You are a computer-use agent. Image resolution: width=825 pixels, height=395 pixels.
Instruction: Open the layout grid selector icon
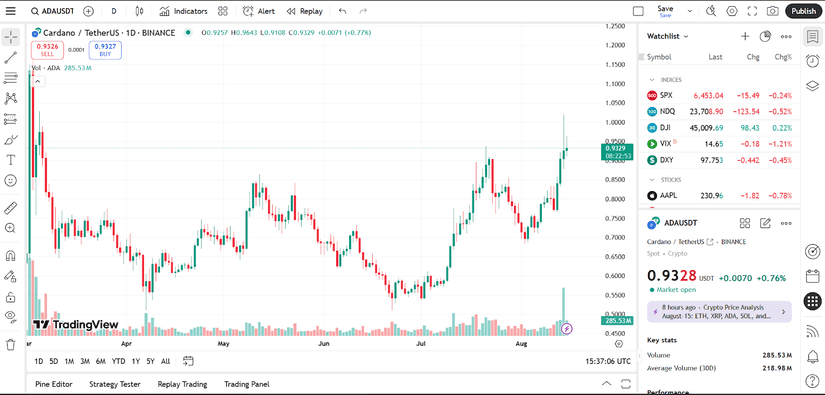coord(638,11)
